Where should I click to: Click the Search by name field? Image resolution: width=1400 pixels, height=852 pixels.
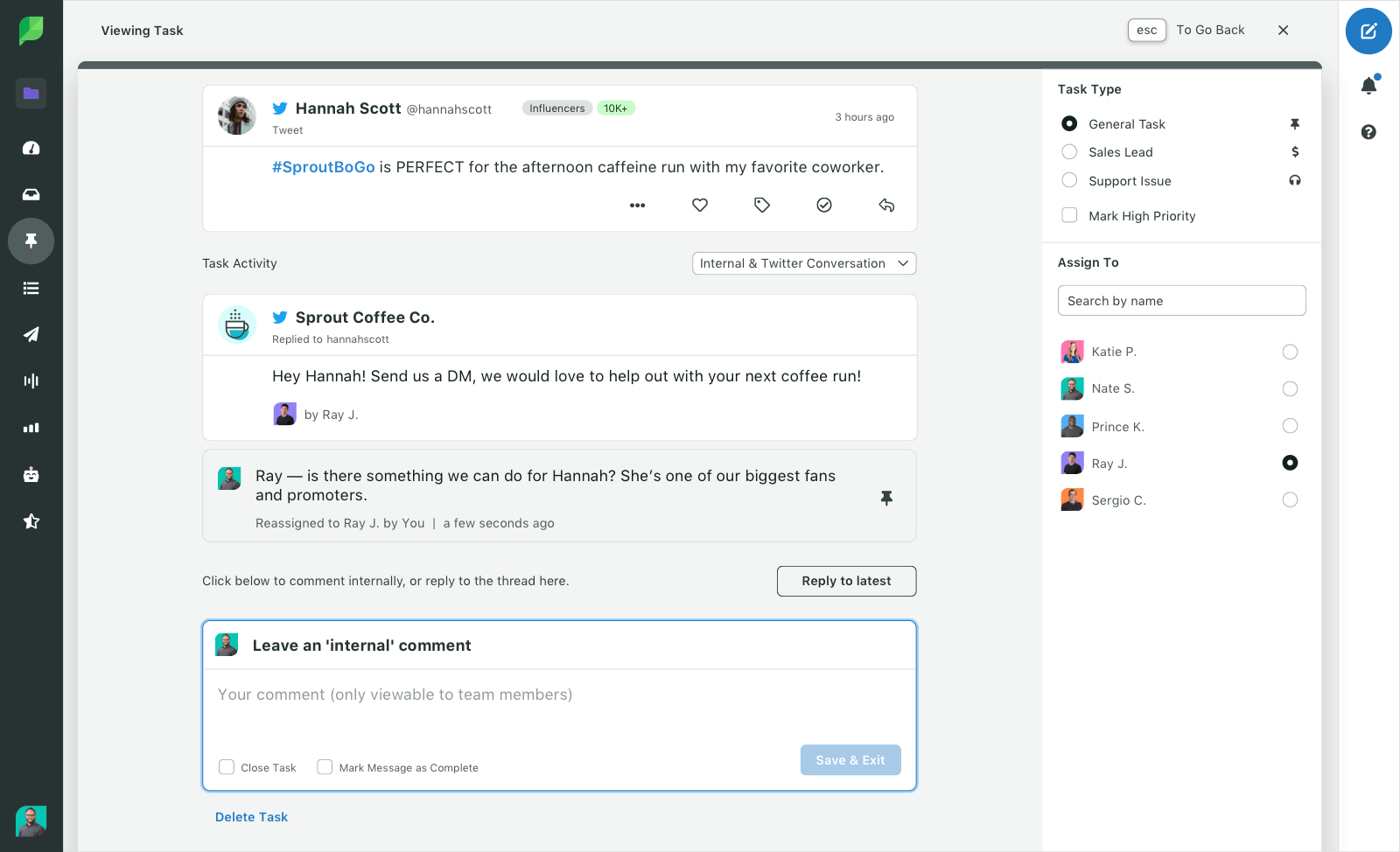[1181, 300]
